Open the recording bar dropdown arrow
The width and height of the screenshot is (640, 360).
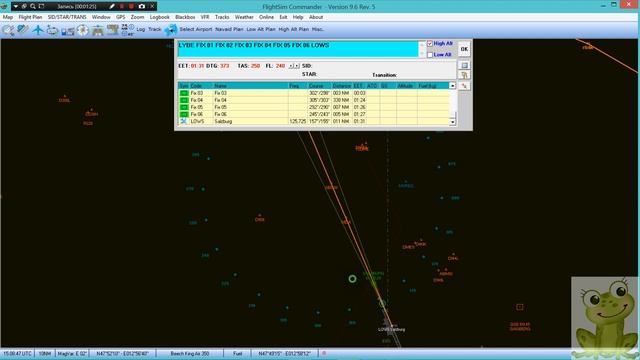16,7
